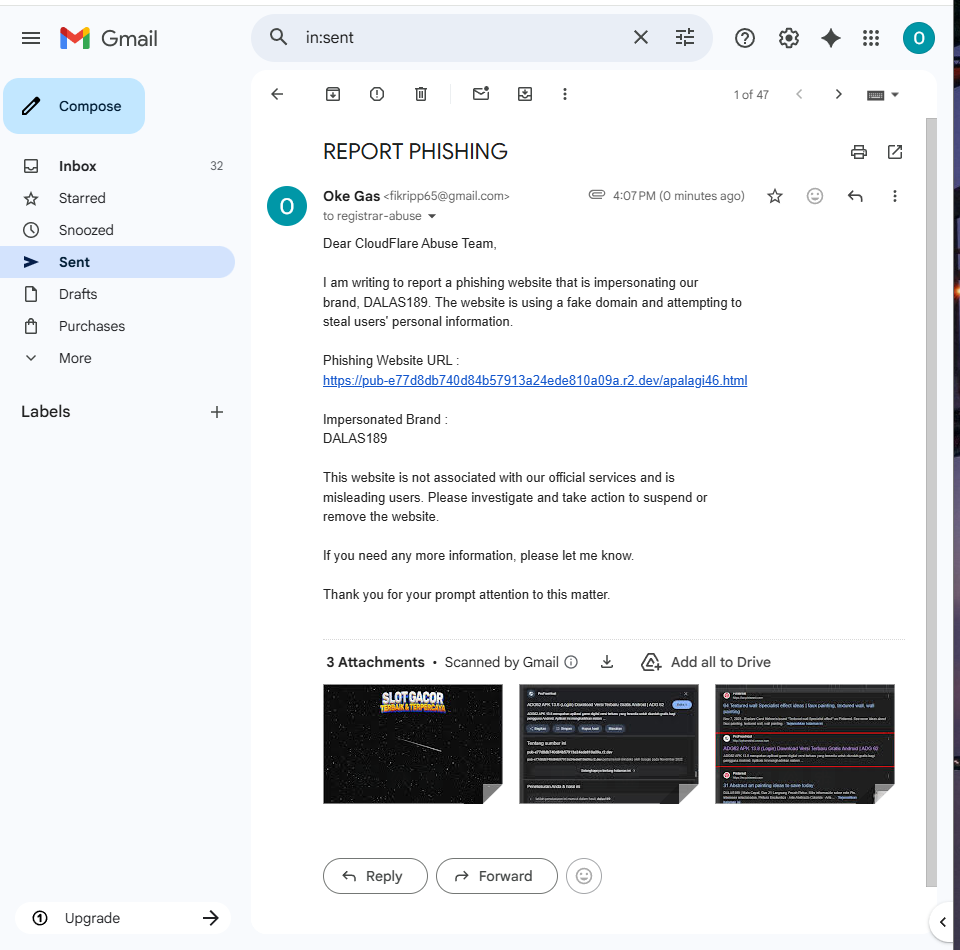Screen dimensions: 960x950
Task: Click the Move to inbox icon
Action: [x=525, y=94]
